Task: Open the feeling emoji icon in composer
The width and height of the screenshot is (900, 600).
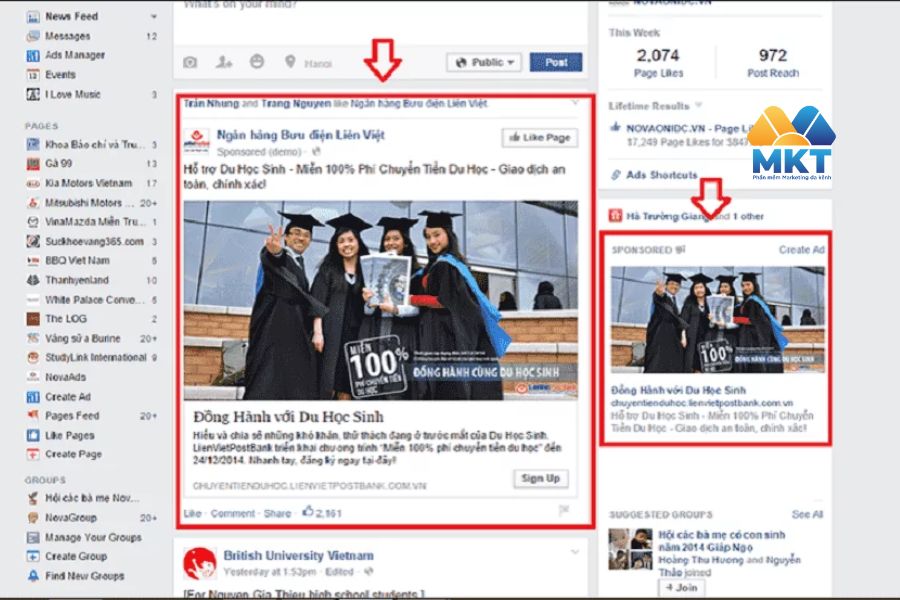Action: point(256,60)
